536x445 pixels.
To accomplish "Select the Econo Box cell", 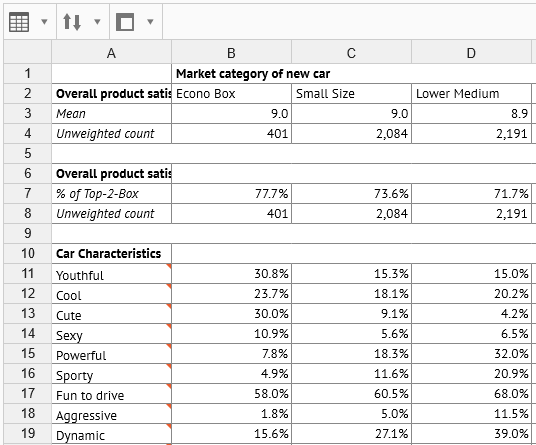I will point(231,94).
